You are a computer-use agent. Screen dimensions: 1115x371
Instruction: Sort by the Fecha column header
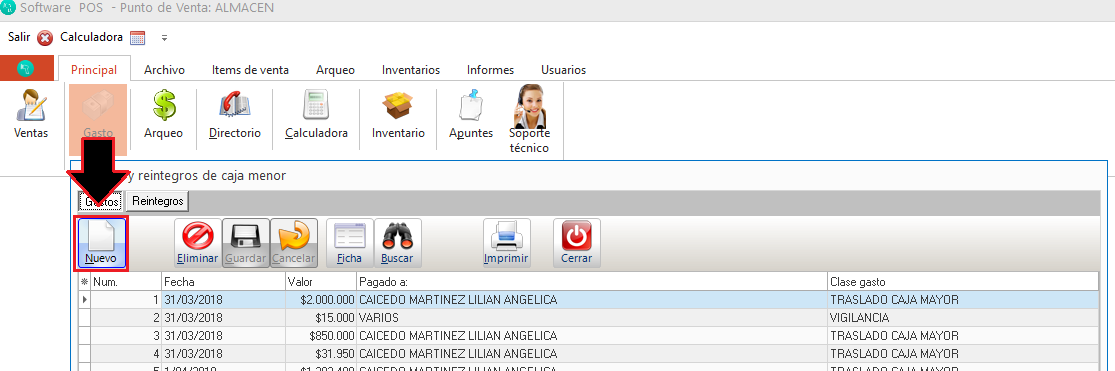coord(223,282)
